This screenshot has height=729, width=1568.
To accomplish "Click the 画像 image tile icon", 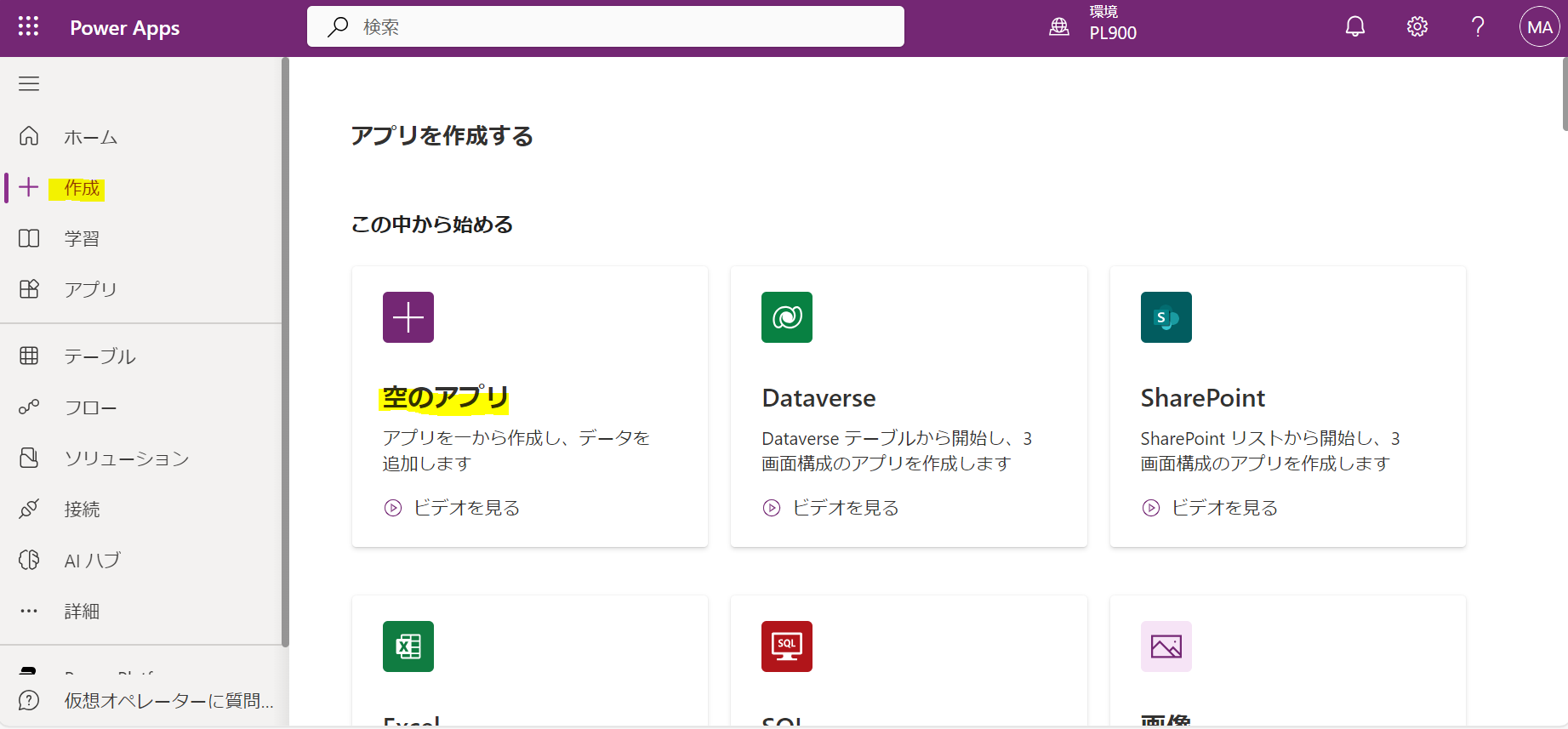I will click(x=1166, y=646).
